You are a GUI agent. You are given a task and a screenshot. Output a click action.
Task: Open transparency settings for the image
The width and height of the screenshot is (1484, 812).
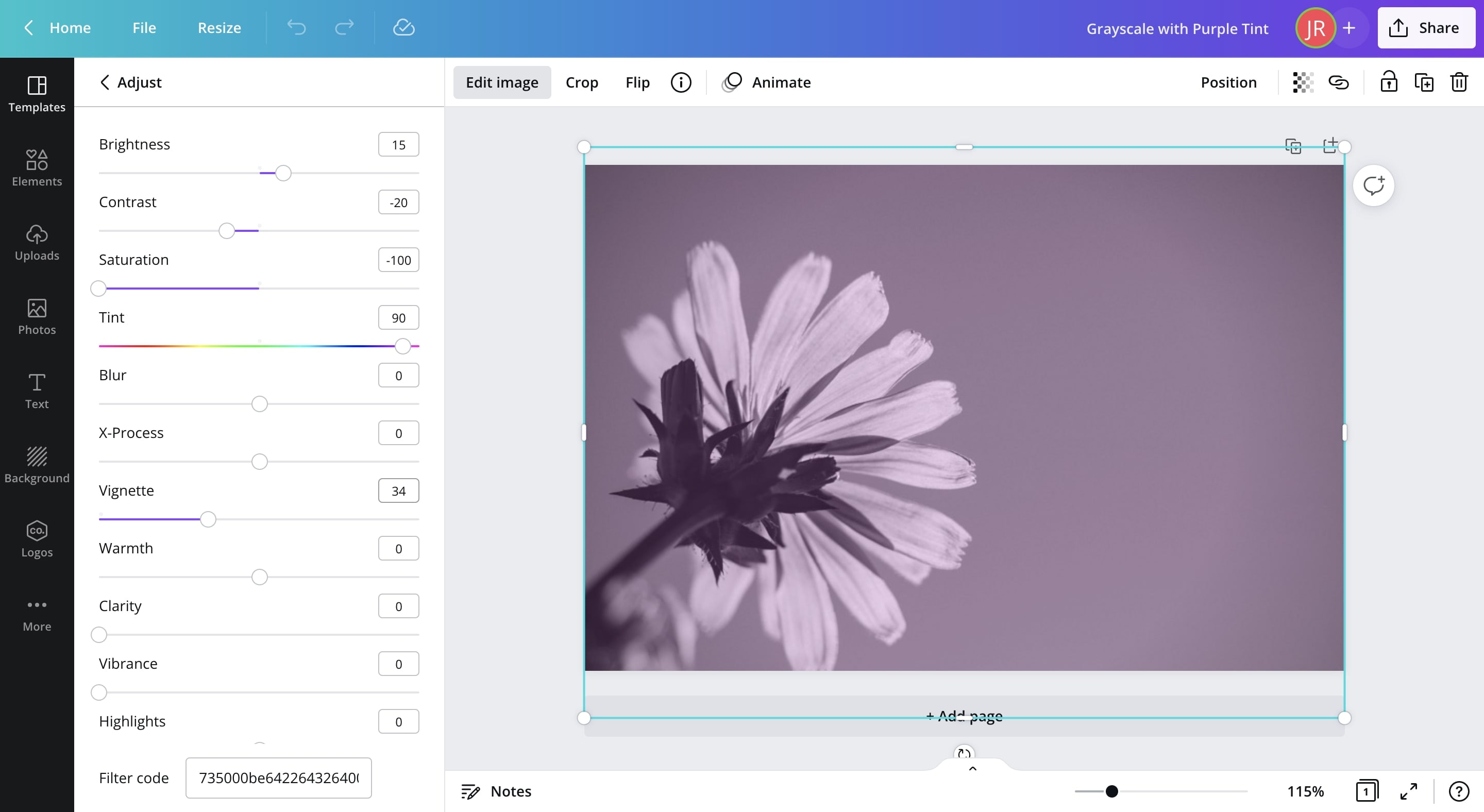point(1302,82)
